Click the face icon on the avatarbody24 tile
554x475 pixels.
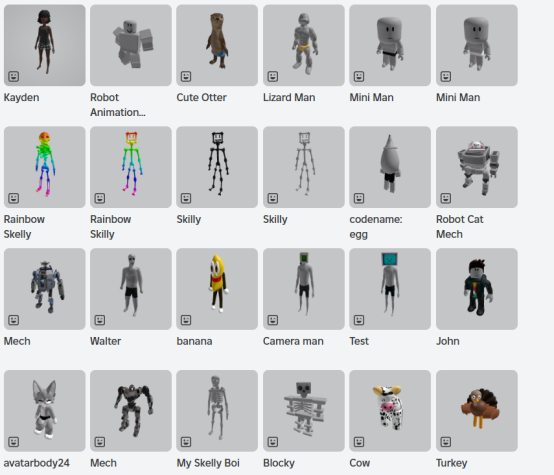14,442
